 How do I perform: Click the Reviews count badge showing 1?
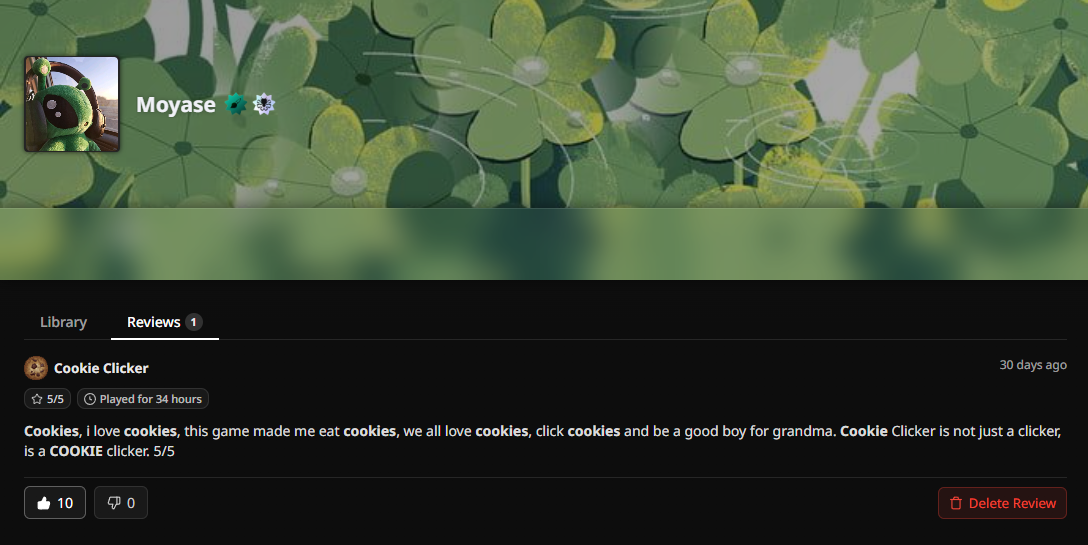(x=194, y=322)
